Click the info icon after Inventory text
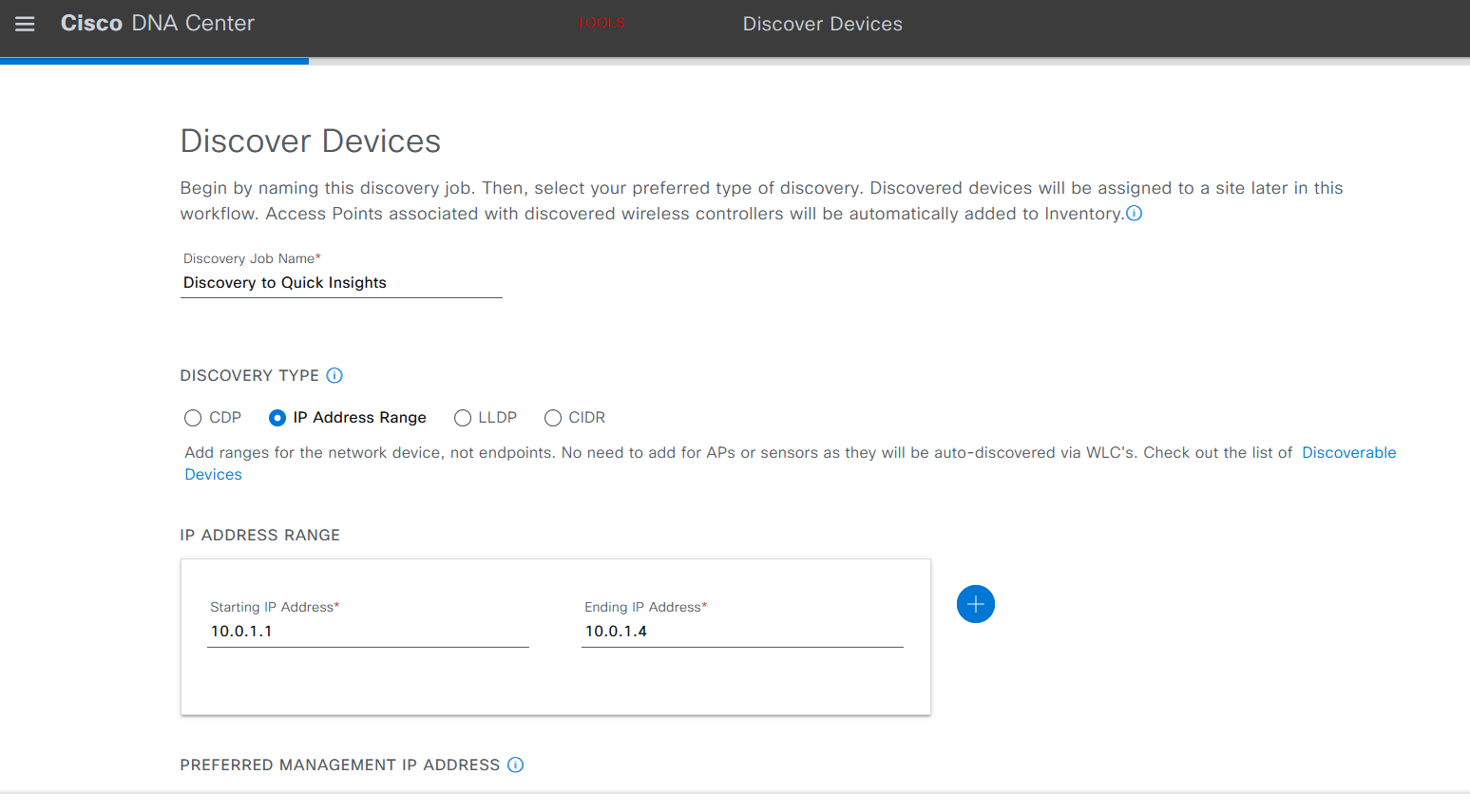Screen dimensions: 1470x812 coord(1134,214)
